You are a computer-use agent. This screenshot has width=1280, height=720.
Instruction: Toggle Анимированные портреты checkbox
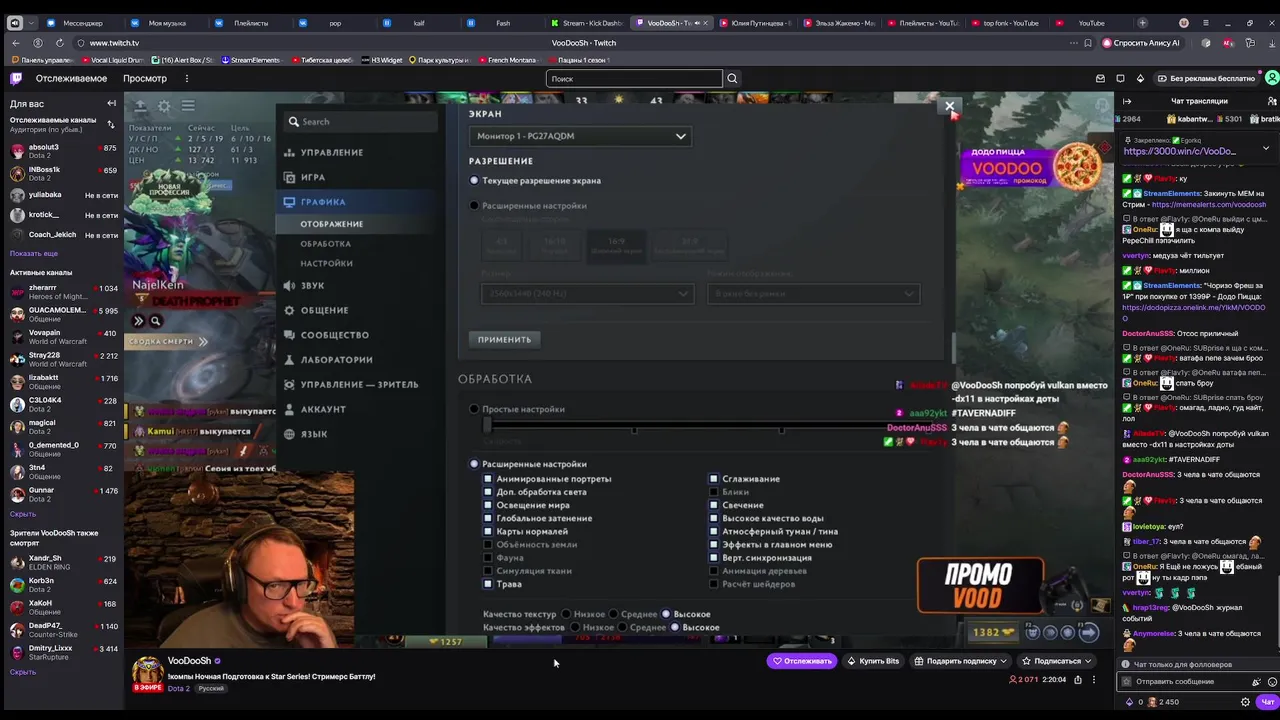488,479
